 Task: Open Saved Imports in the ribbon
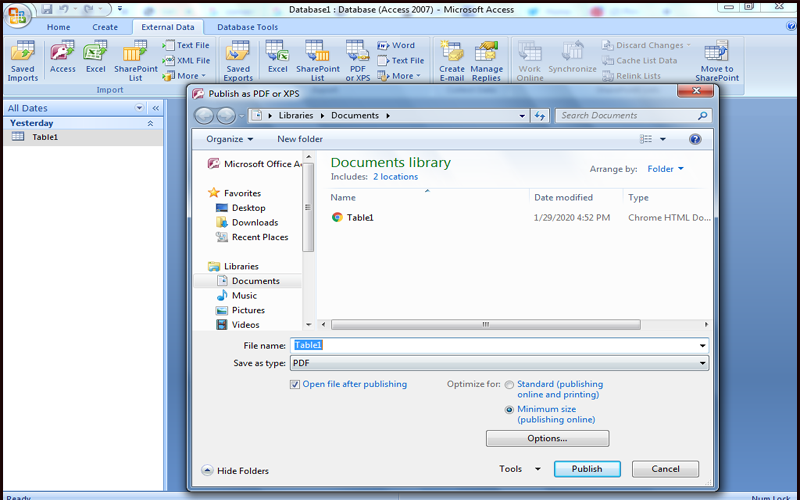tap(22, 61)
